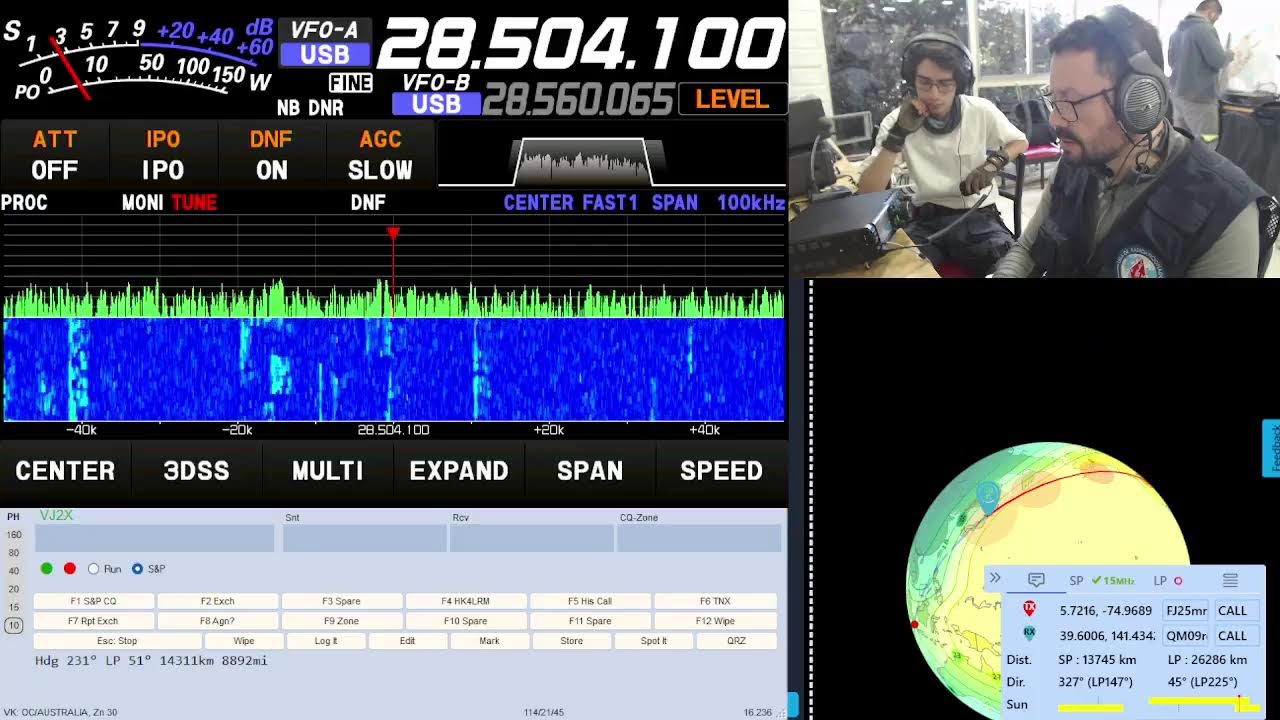The height and width of the screenshot is (720, 1280).
Task: Click F6 TNX macro button
Action: pos(715,601)
